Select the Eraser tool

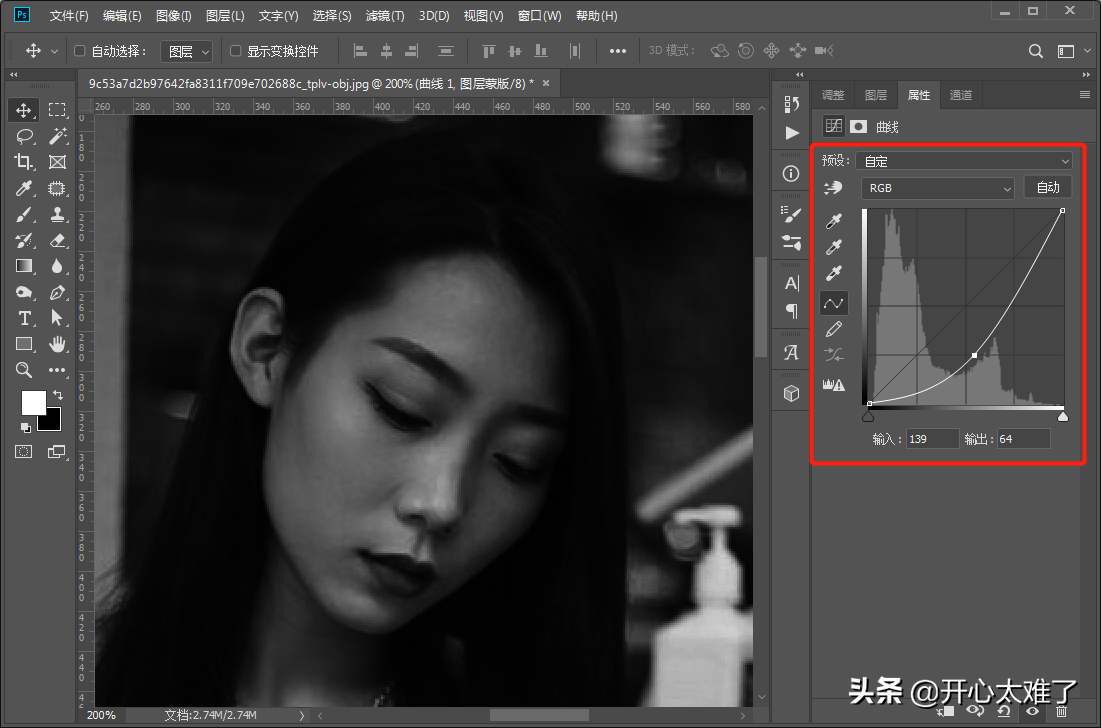point(57,240)
